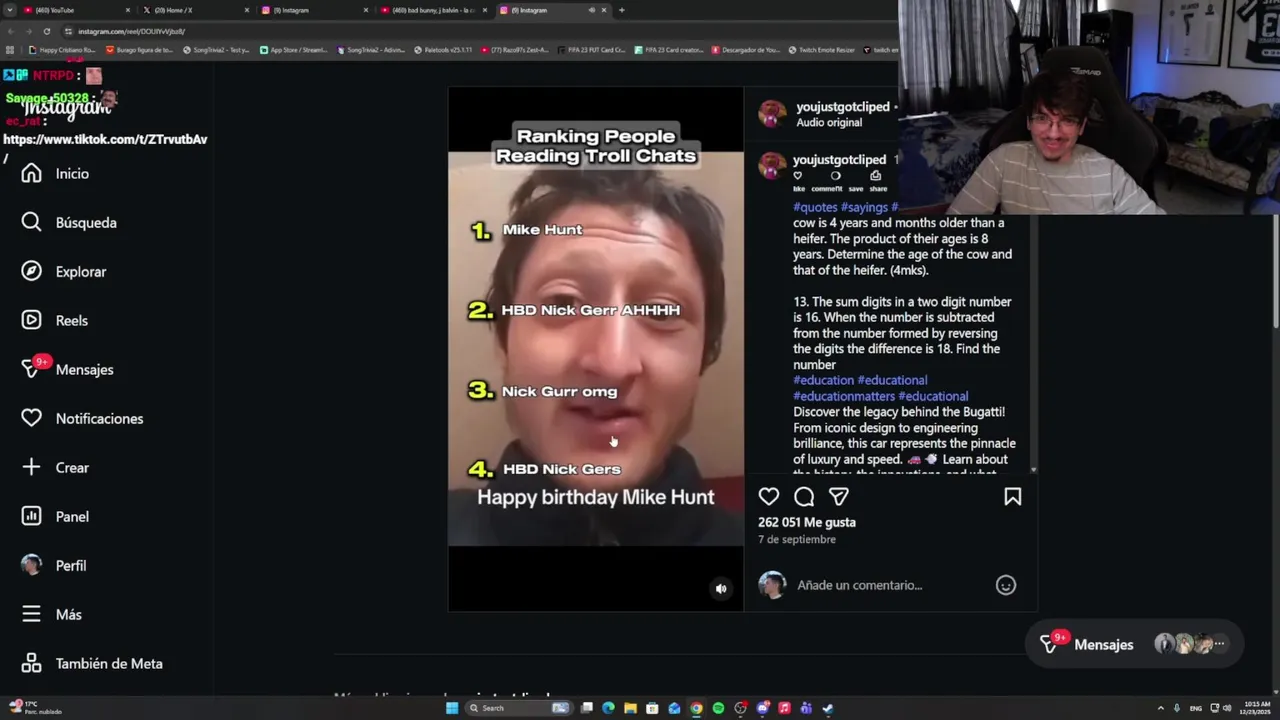Open youjustgotcliped profile from post header
The width and height of the screenshot is (1280, 720).
tap(843, 107)
